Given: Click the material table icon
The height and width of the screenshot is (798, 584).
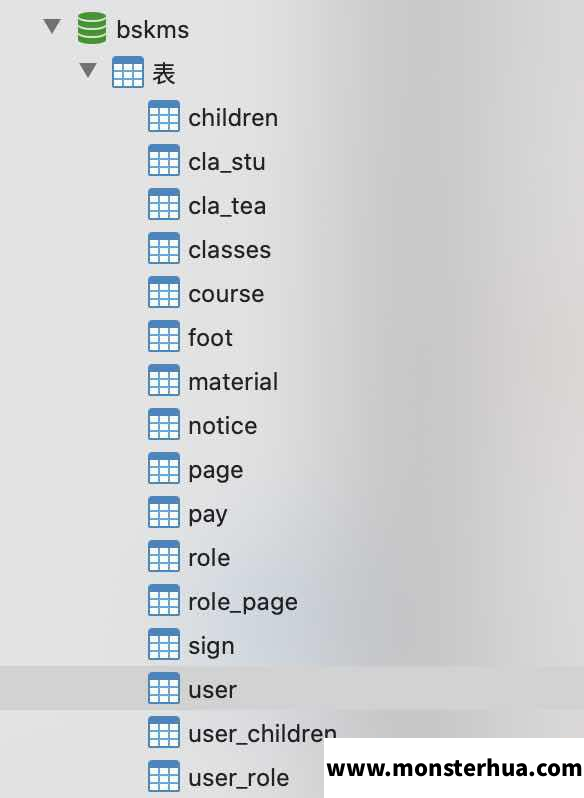Looking at the screenshot, I should click(164, 380).
